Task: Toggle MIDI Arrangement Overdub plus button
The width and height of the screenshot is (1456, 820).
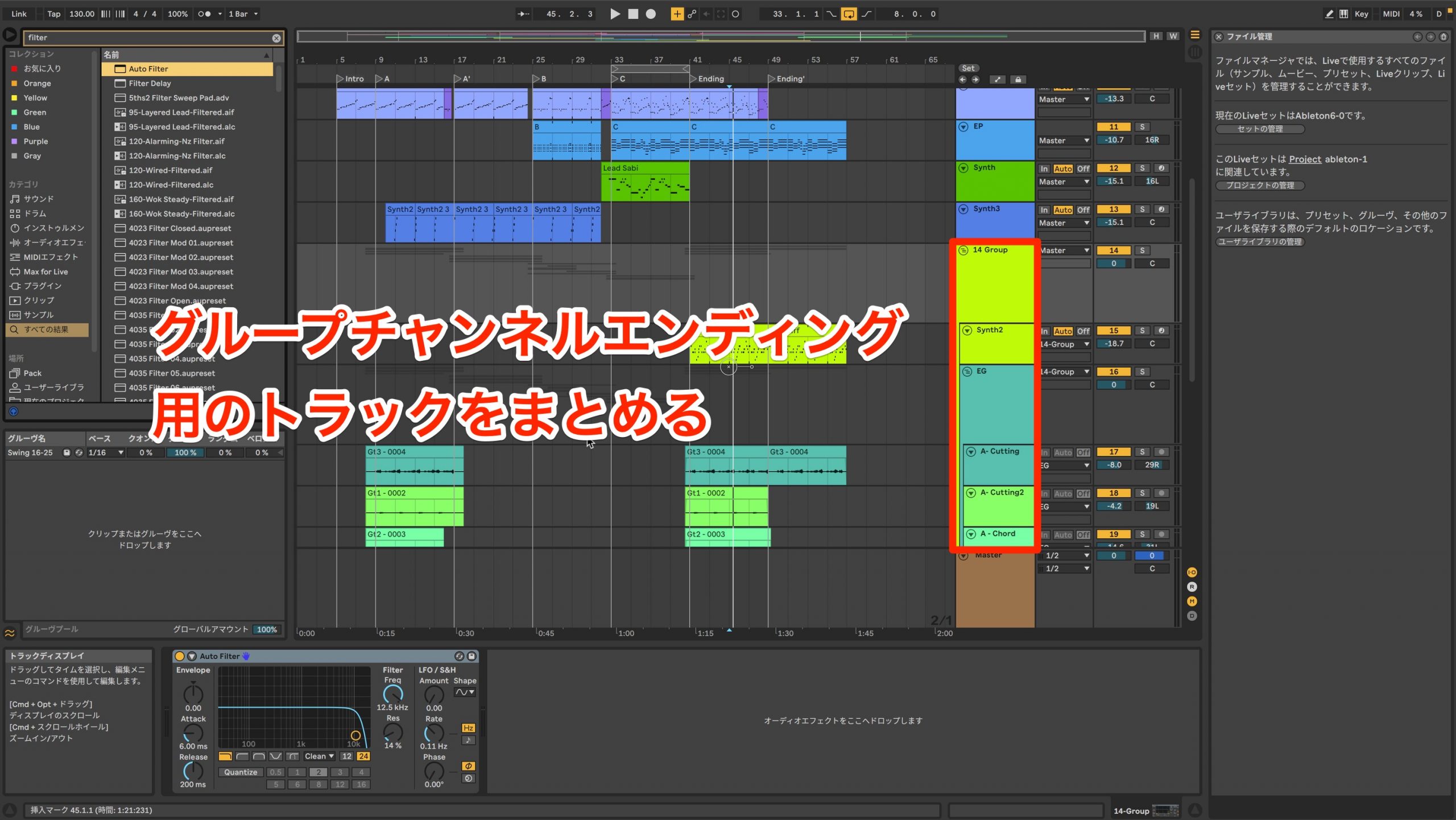Action: point(677,14)
